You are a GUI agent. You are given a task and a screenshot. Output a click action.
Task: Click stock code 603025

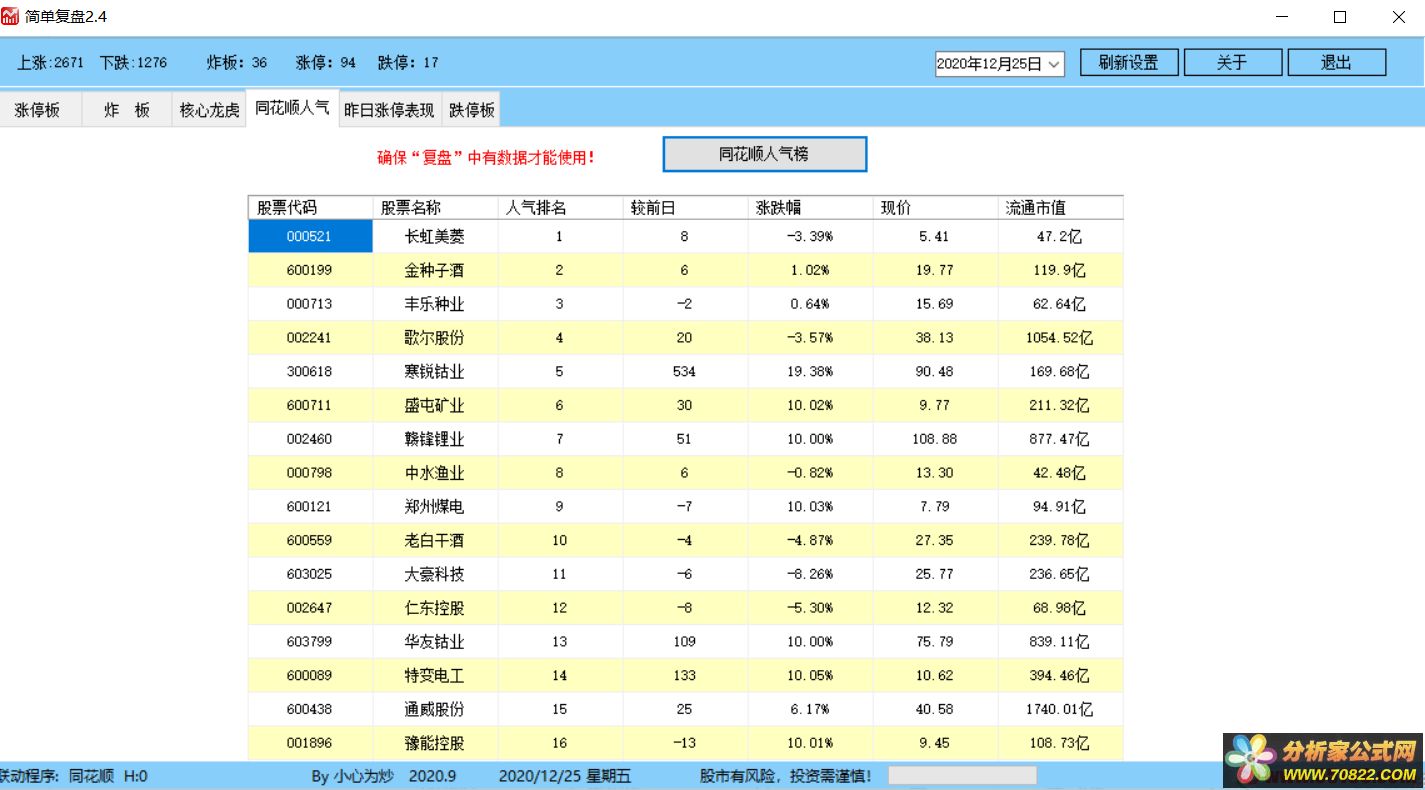(x=310, y=574)
